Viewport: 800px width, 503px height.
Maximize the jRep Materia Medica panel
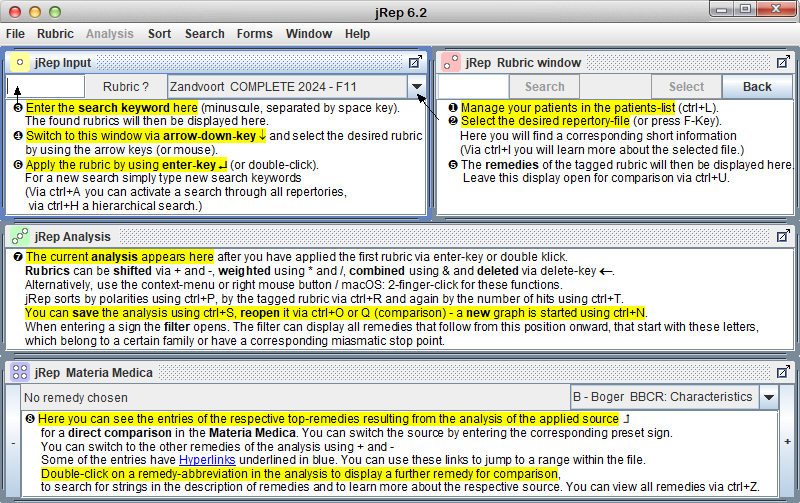pyautogui.click(x=783, y=372)
